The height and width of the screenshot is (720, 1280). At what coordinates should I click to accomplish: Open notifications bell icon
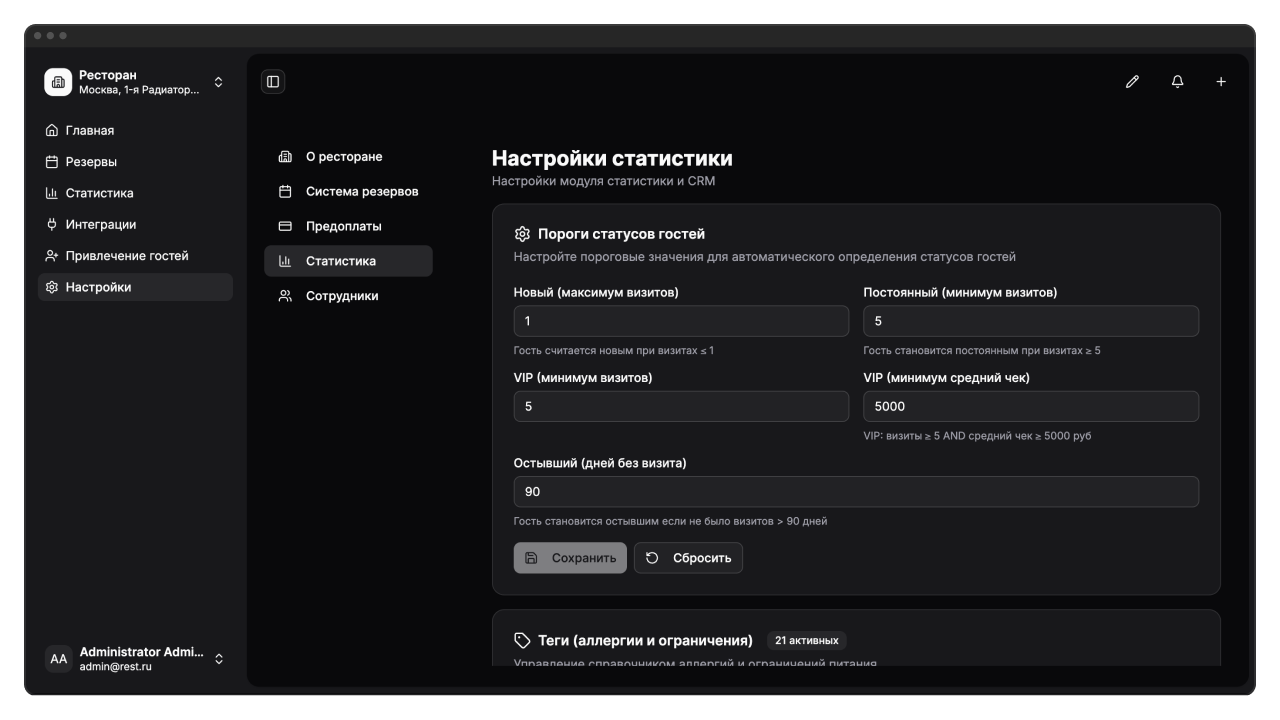pyautogui.click(x=1177, y=82)
